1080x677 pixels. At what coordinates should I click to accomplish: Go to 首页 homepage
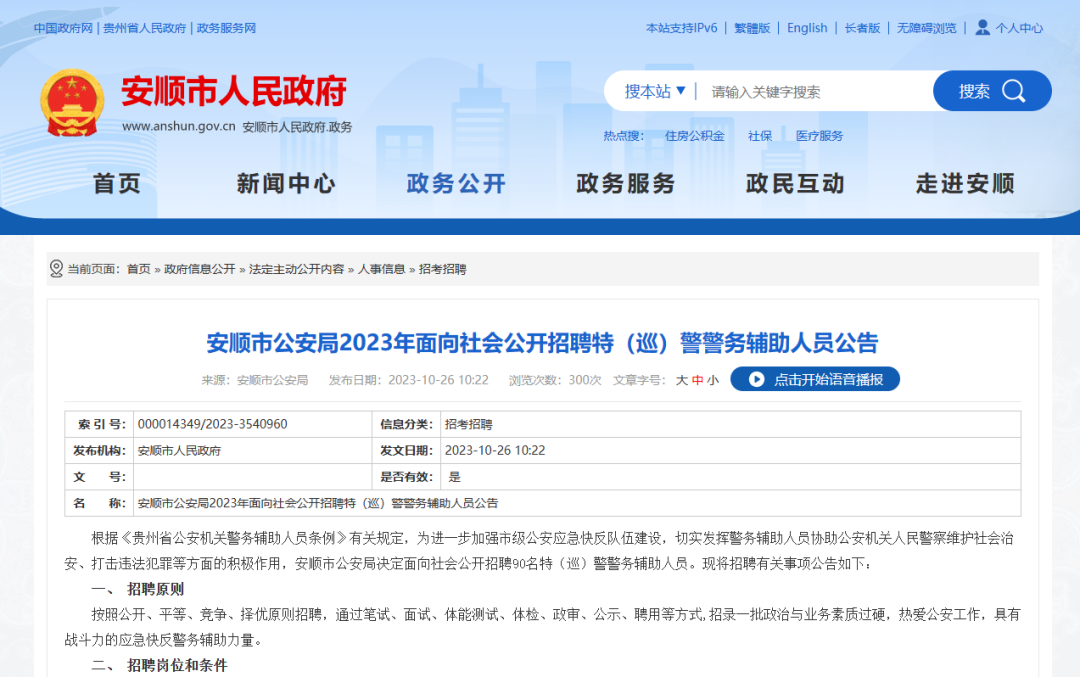(116, 183)
